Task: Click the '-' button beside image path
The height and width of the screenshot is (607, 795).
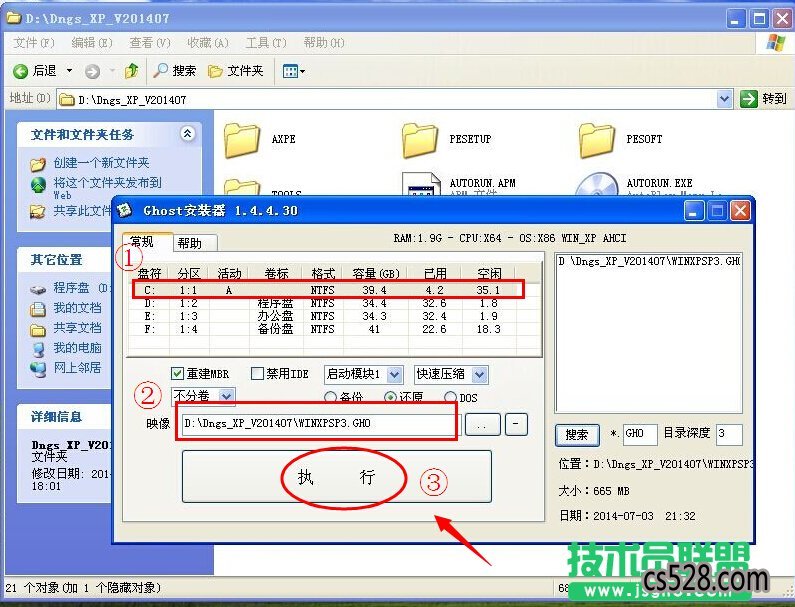Action: point(516,424)
